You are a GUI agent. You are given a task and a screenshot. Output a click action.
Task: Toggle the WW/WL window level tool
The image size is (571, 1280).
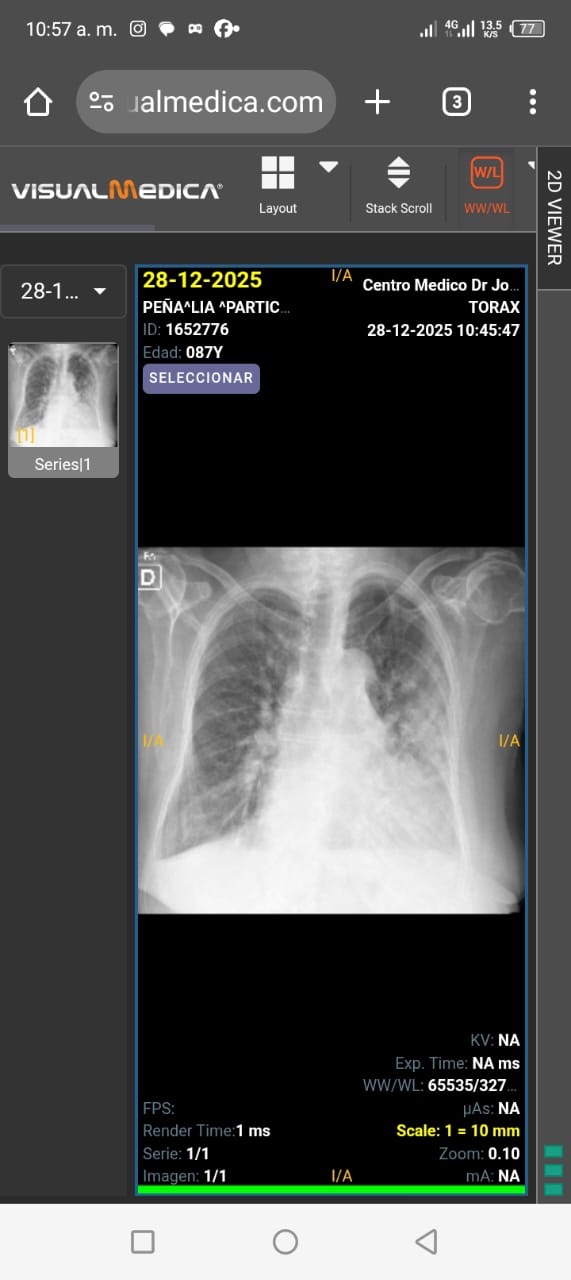point(487,185)
